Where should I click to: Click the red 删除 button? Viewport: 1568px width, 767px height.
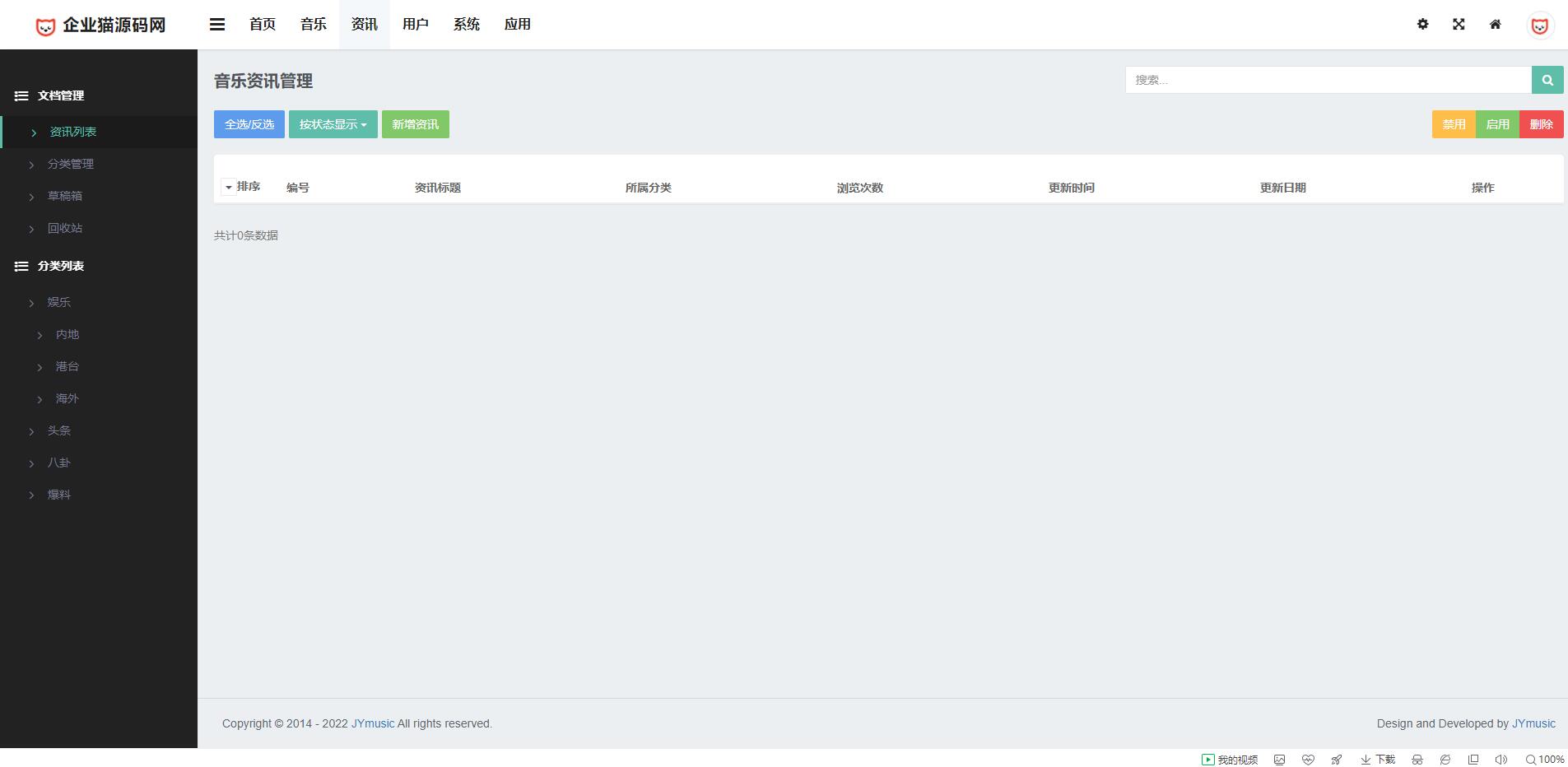1542,124
